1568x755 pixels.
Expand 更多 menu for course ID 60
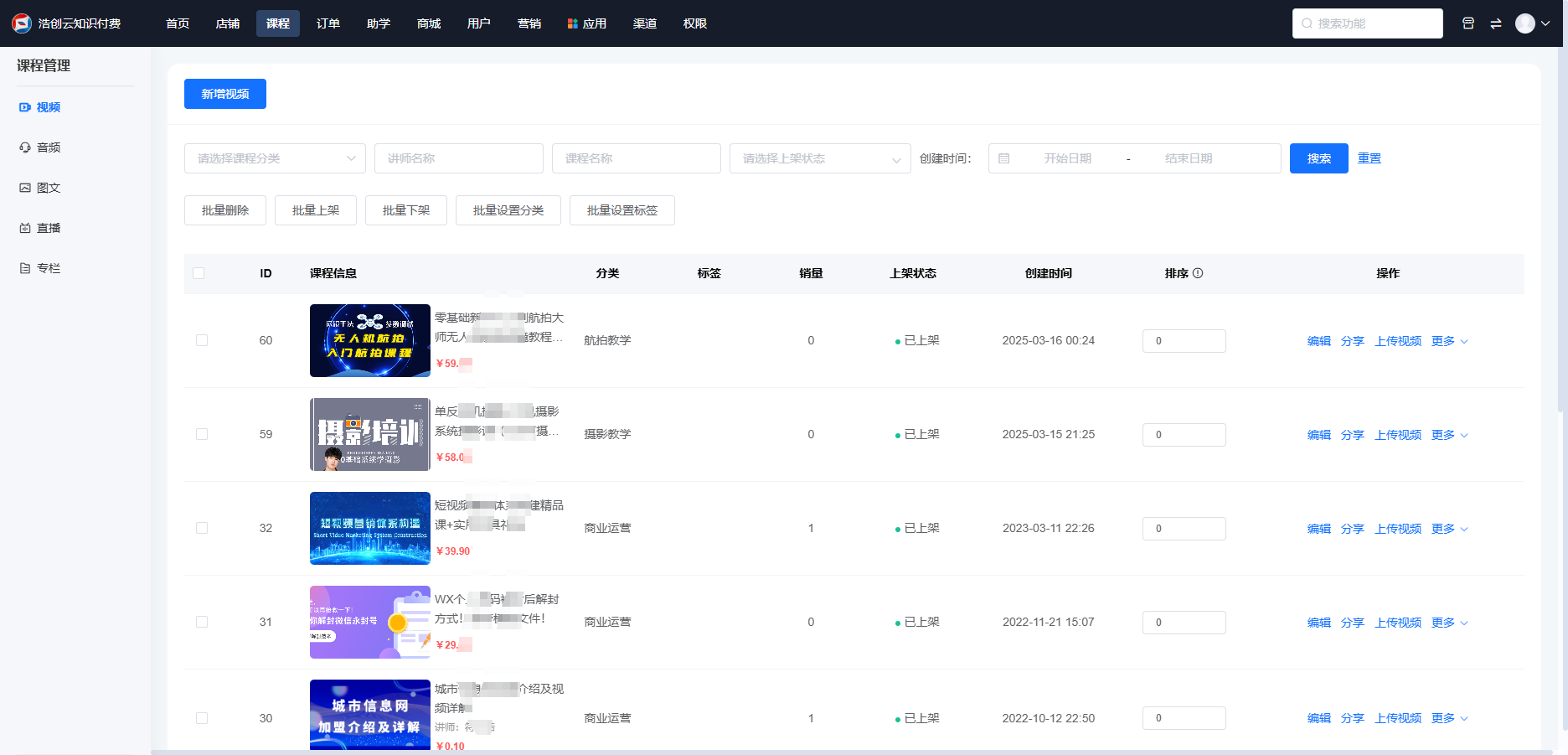1449,341
